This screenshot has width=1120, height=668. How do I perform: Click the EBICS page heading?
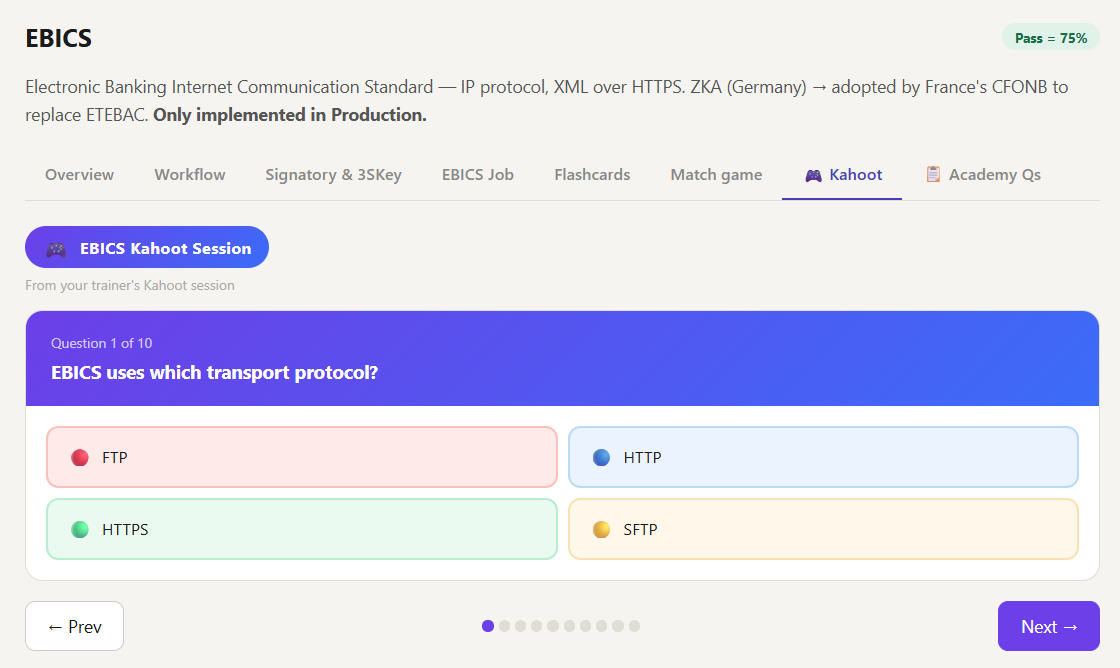coord(59,38)
